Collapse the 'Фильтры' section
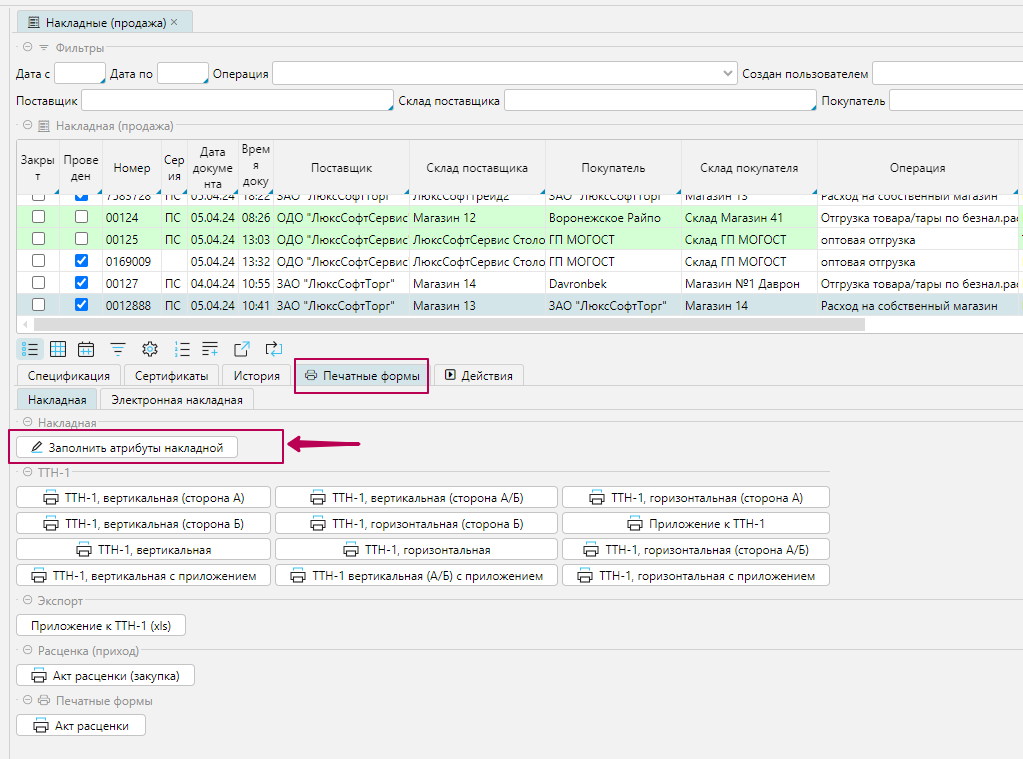Screen dimensions: 1023x759 click(x=27, y=48)
